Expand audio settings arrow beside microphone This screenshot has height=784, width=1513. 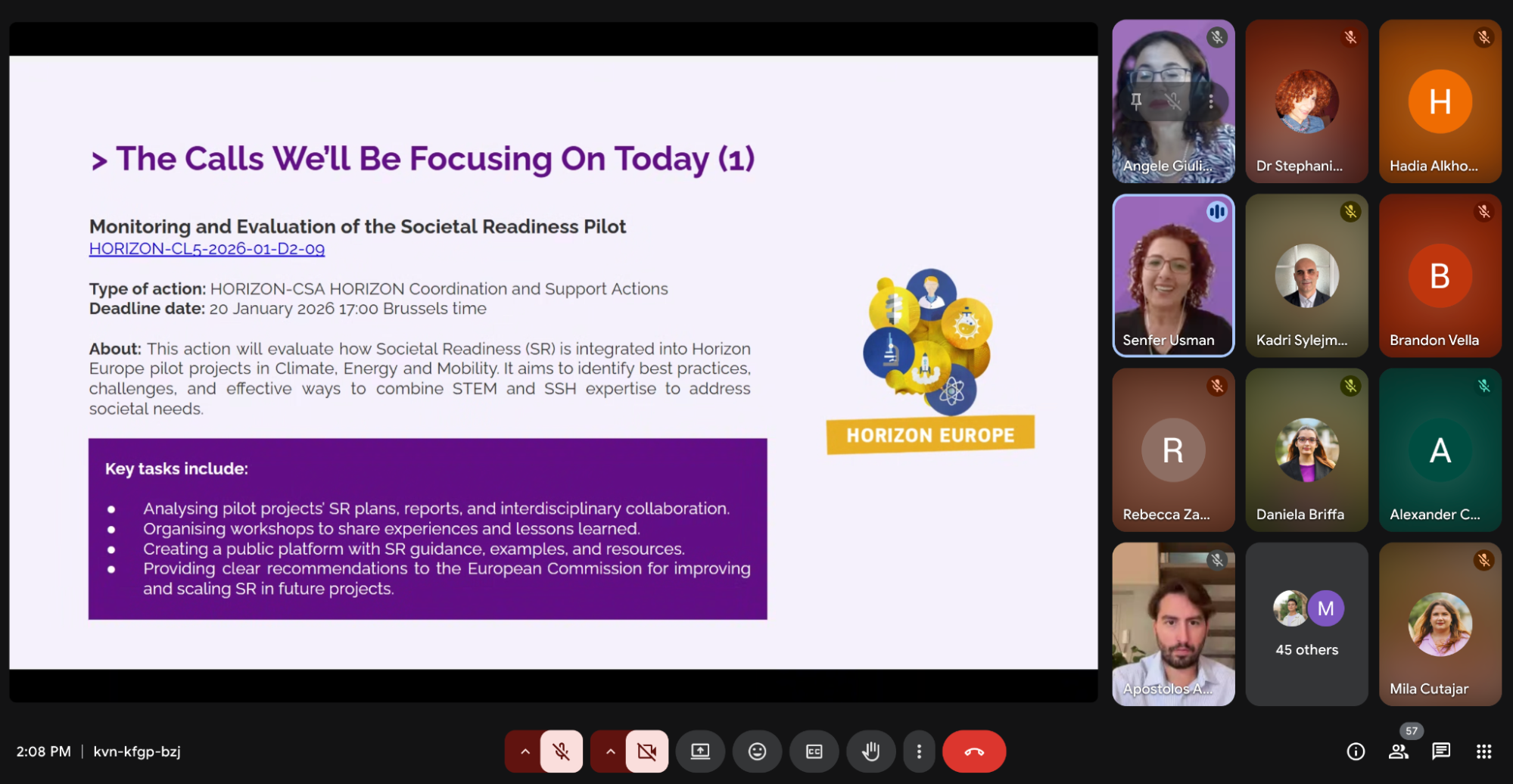pos(525,751)
